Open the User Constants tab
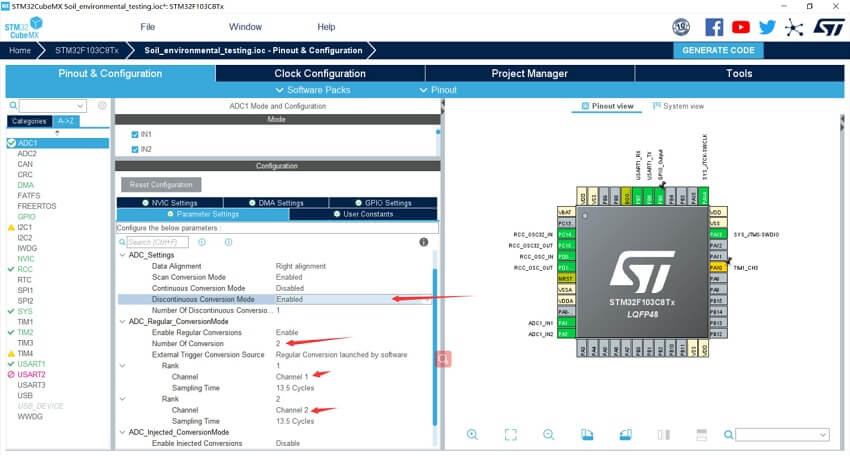This screenshot has height=456, width=850. point(363,214)
